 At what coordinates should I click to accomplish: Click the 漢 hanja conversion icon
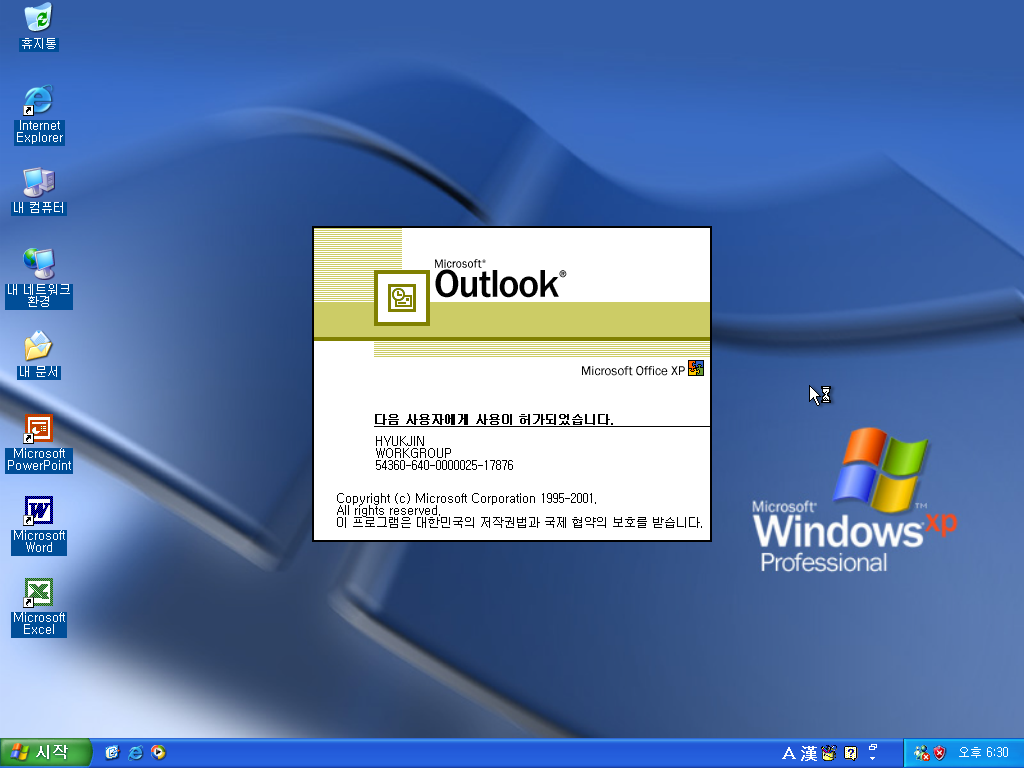[809, 754]
